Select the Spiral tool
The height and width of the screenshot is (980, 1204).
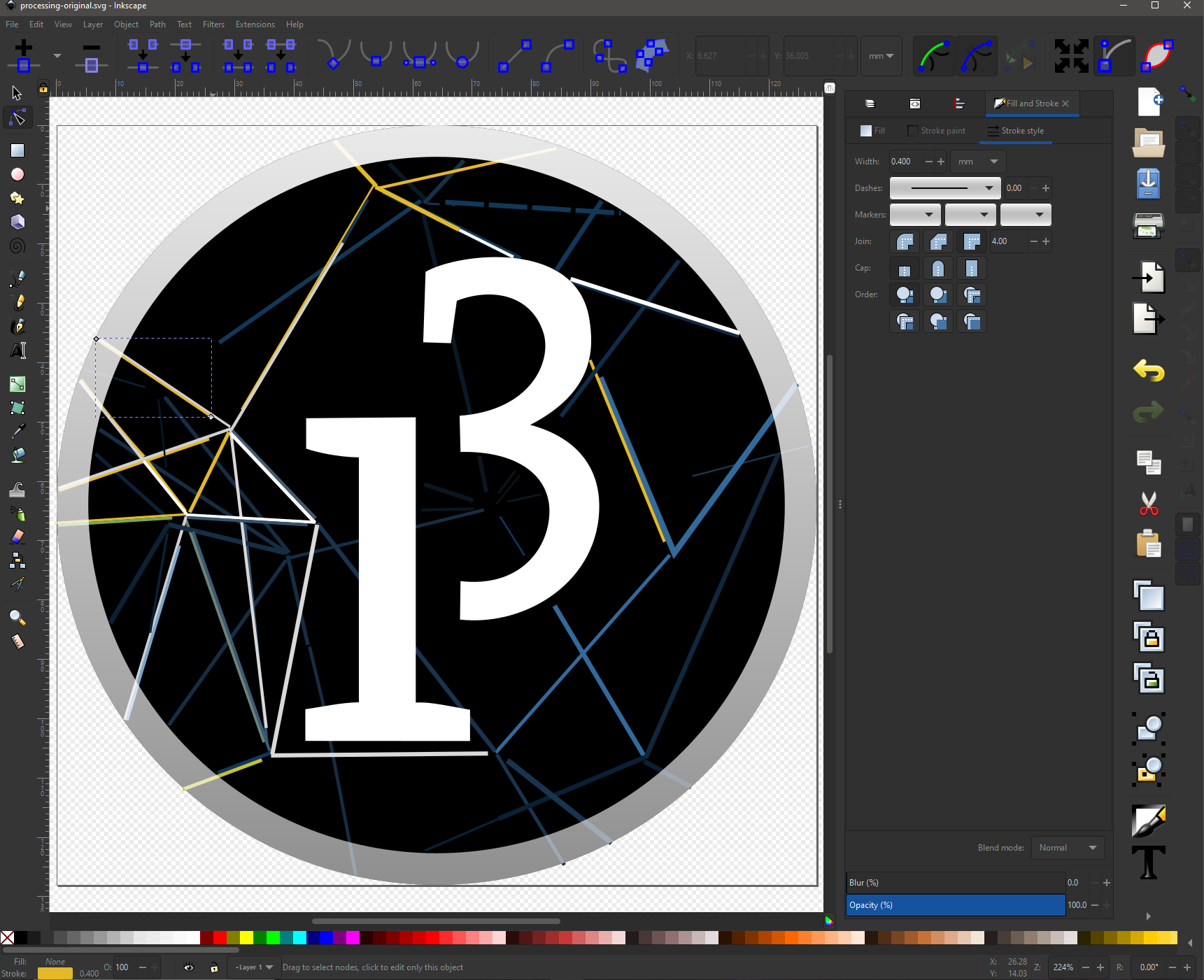(x=17, y=246)
